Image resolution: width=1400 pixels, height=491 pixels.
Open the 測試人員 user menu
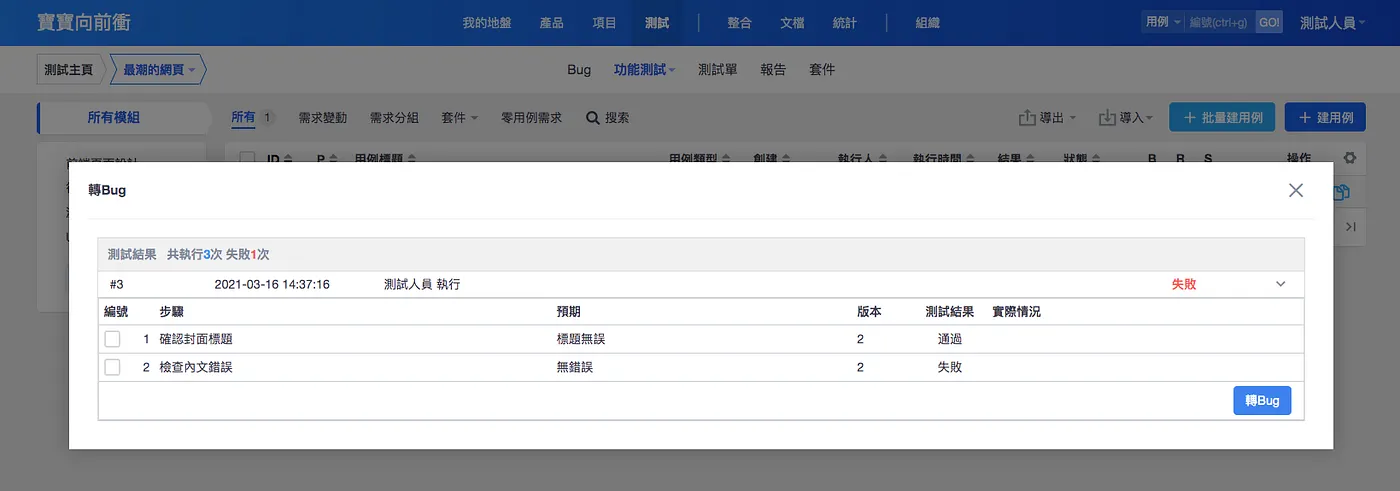1333,22
